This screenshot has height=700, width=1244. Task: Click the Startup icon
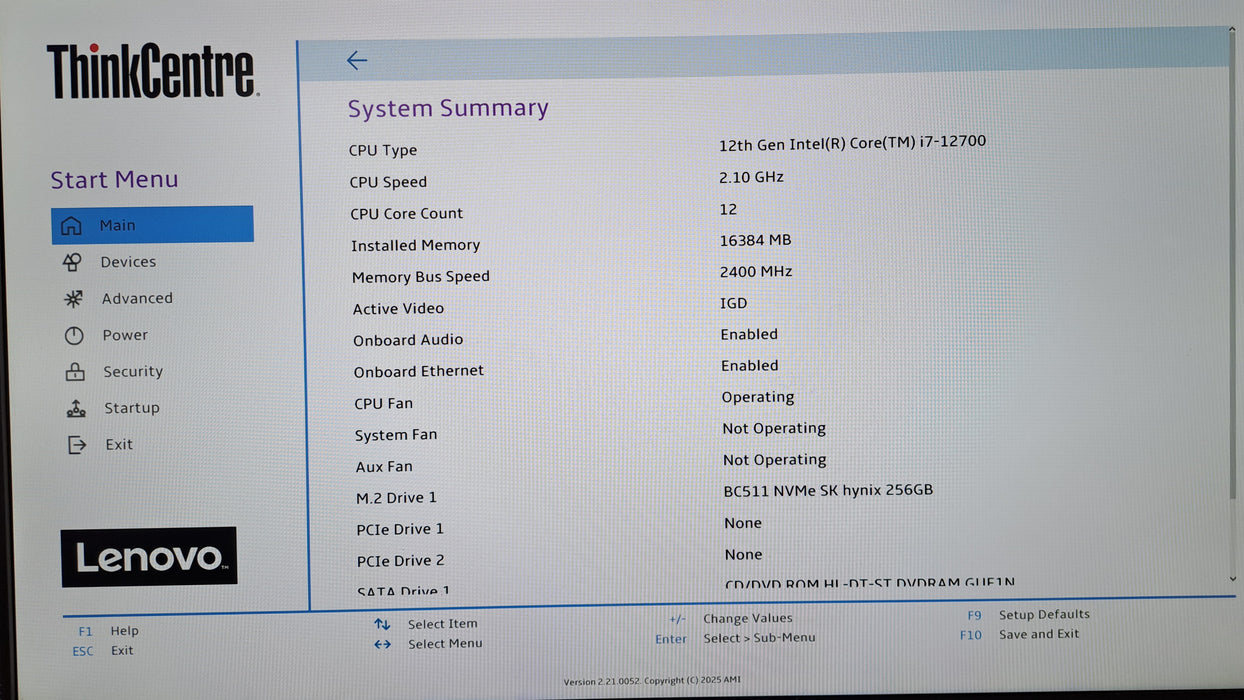76,408
